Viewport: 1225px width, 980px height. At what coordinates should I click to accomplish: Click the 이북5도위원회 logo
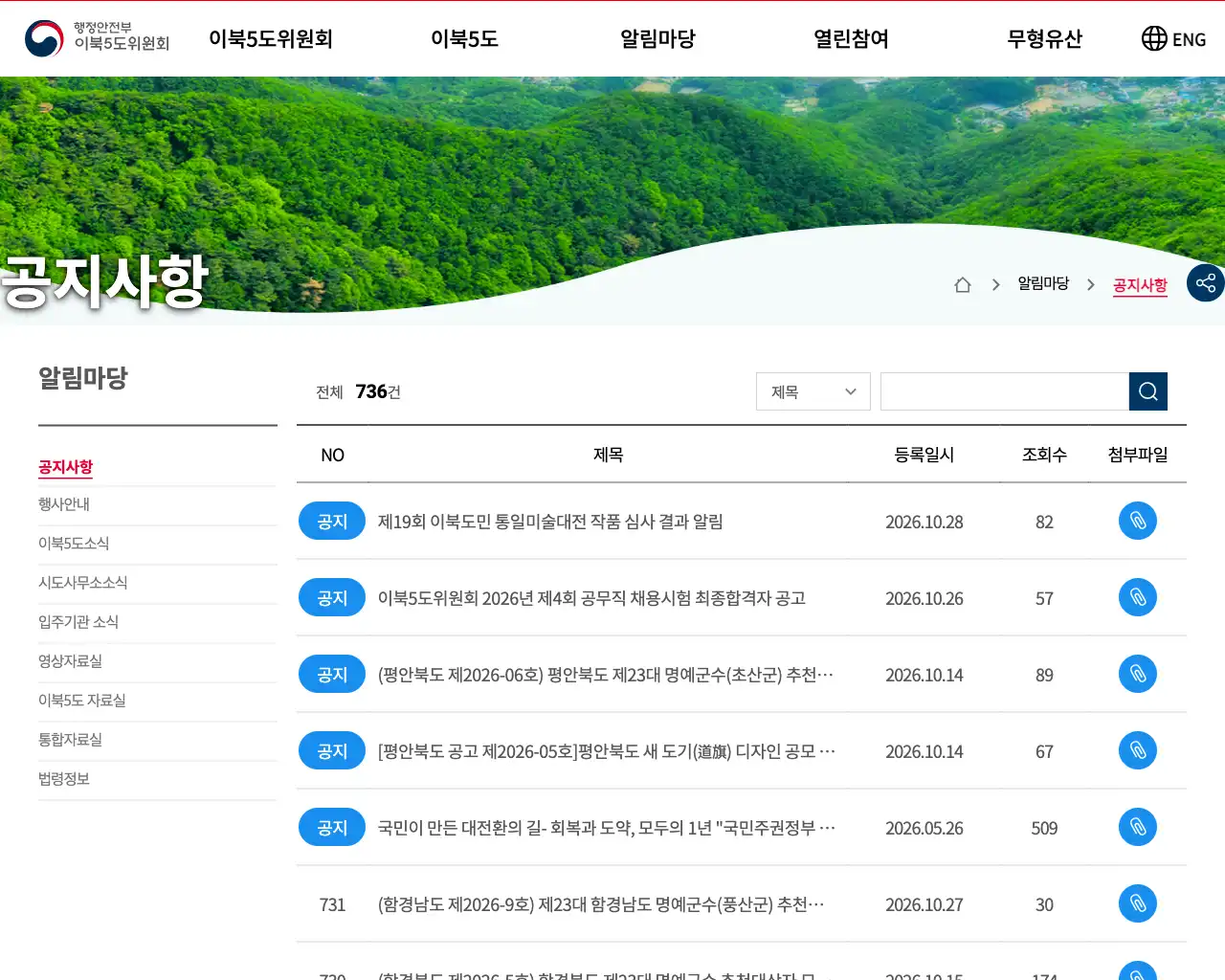tap(97, 38)
